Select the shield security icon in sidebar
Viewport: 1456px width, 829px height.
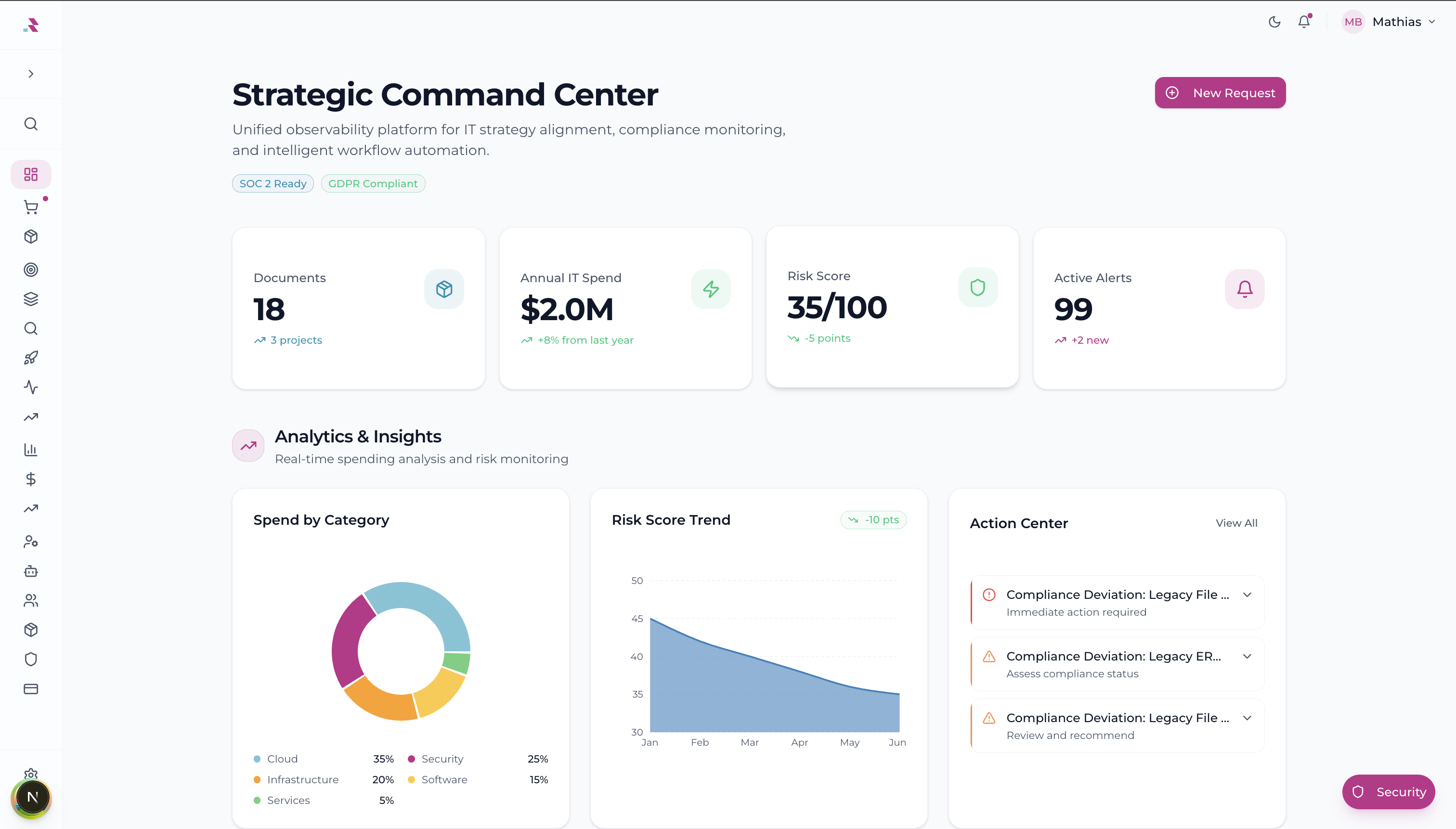[31, 659]
